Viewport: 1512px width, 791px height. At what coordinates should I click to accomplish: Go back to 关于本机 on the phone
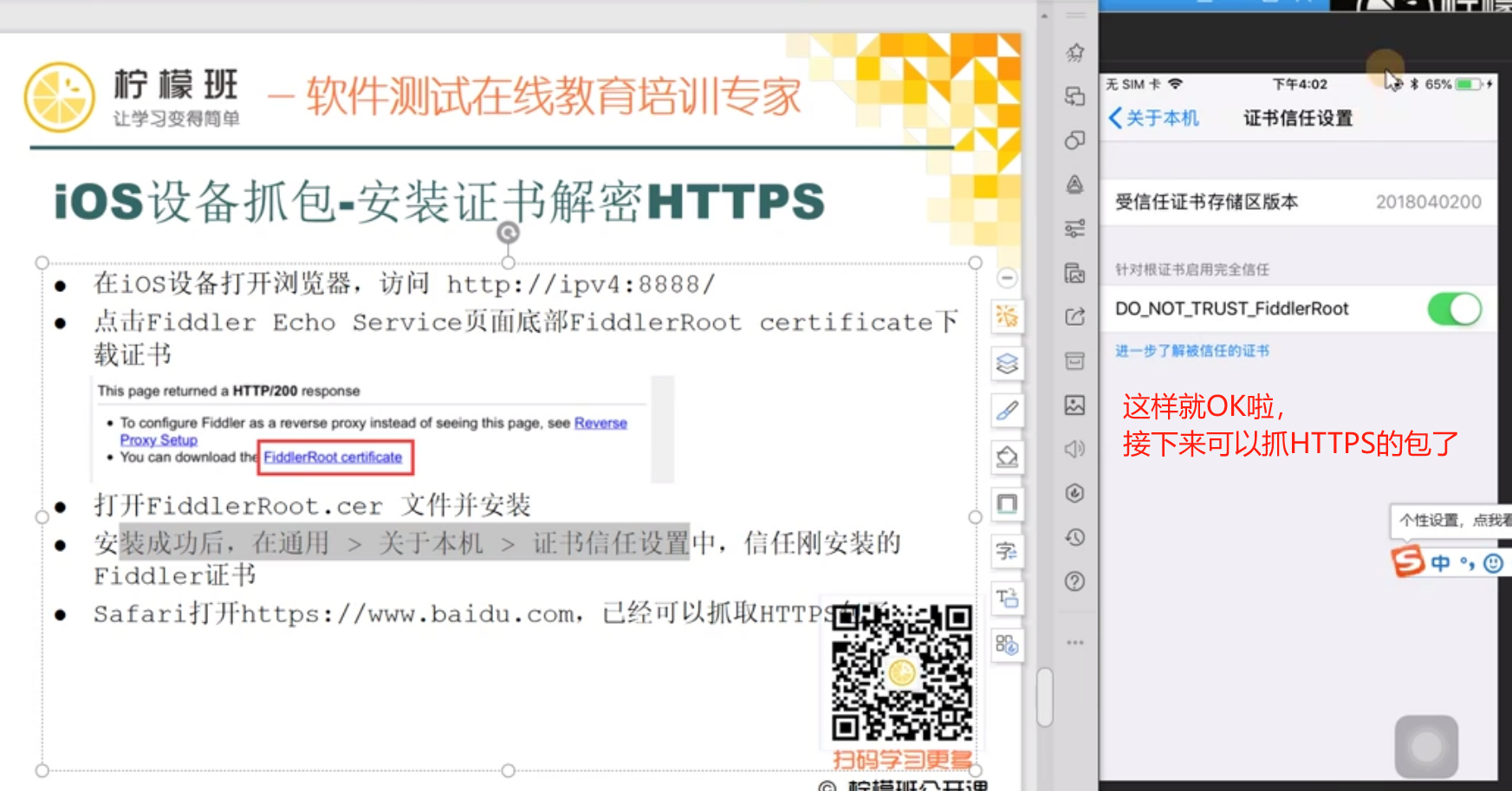[x=1154, y=118]
